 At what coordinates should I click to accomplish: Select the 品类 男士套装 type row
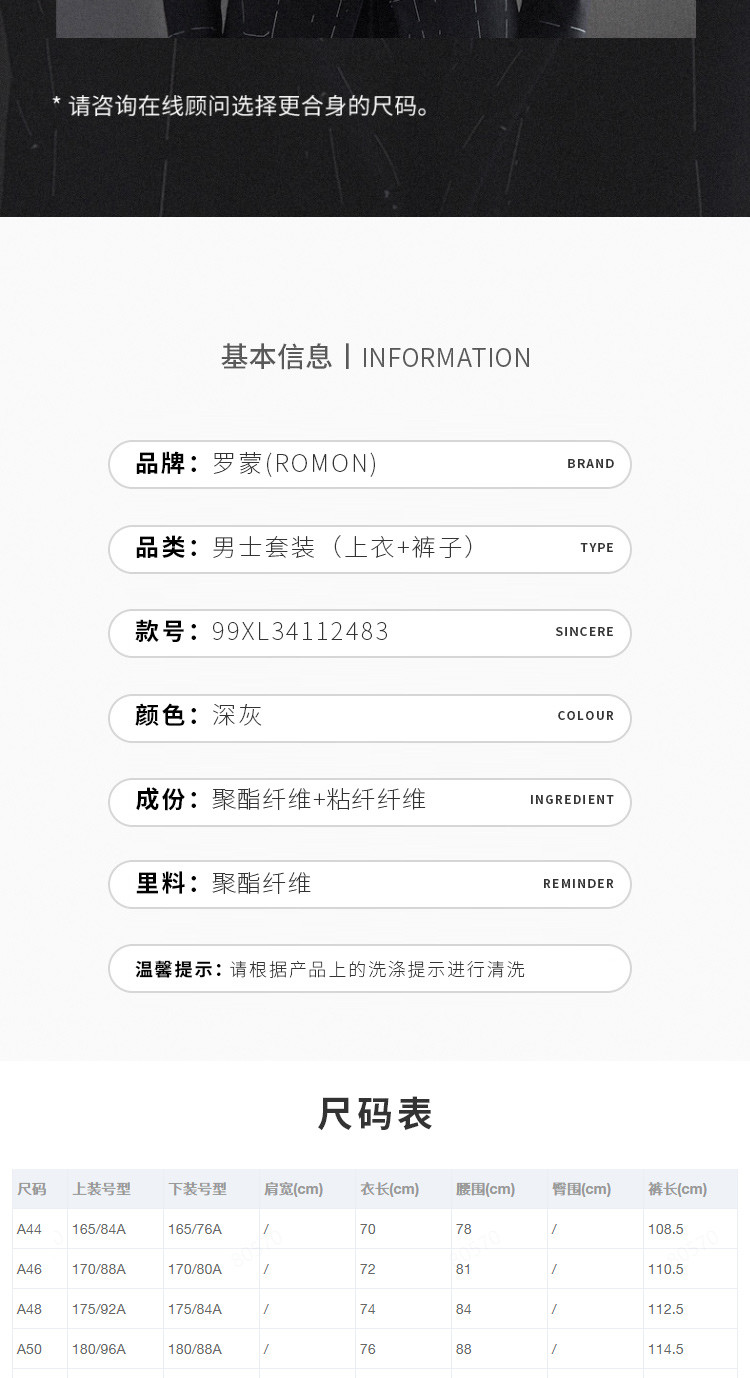point(369,548)
